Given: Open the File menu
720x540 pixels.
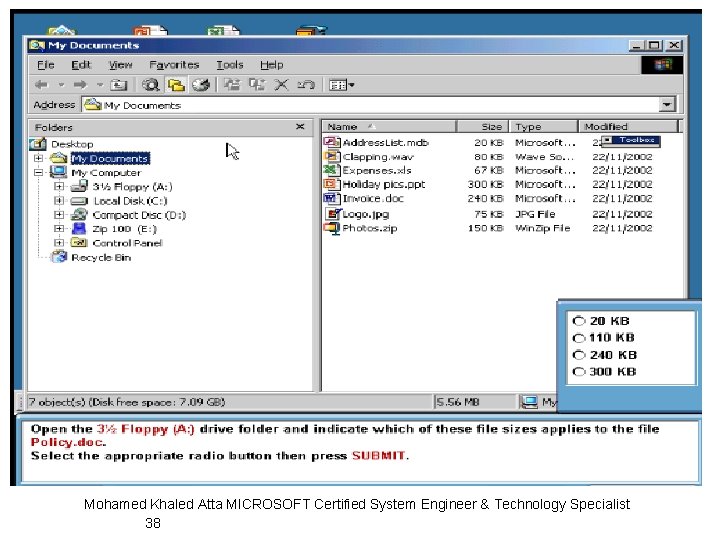Looking at the screenshot, I should click(46, 65).
